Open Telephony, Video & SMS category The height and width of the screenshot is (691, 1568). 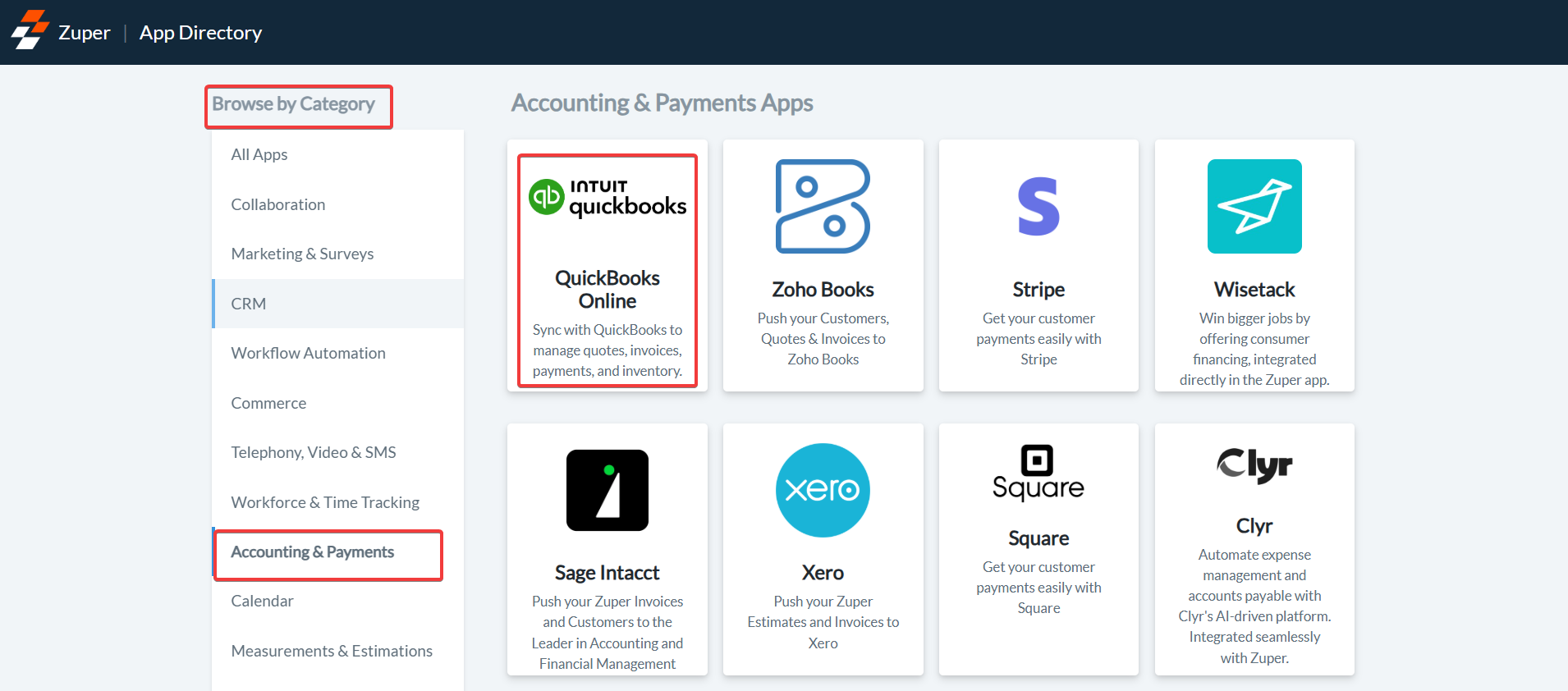[338, 452]
